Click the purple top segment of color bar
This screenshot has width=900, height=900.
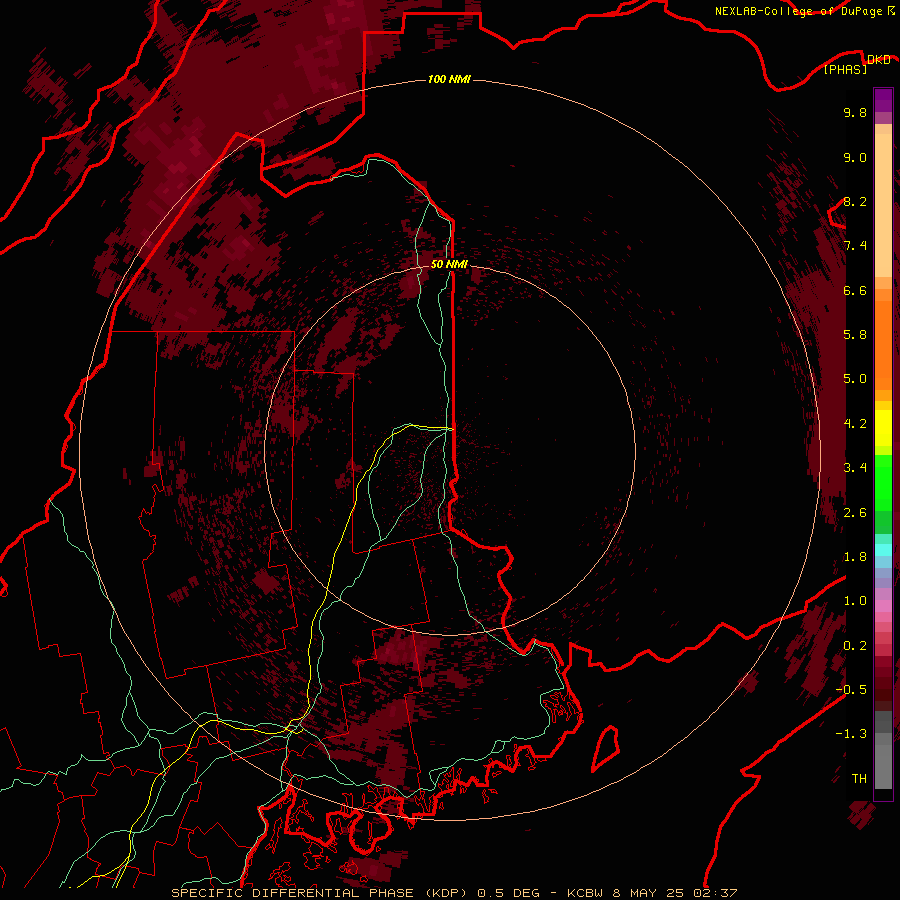tap(883, 100)
